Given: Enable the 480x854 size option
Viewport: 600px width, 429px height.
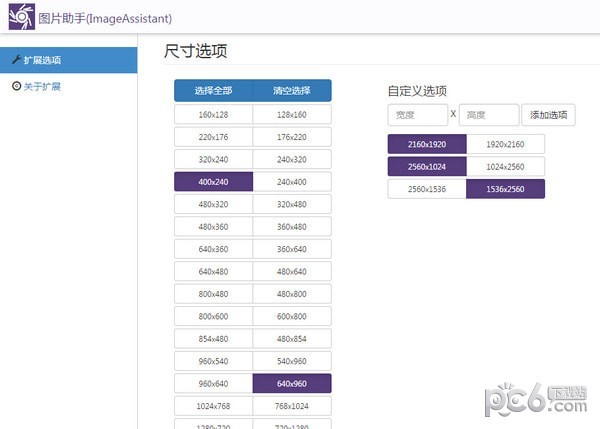Looking at the screenshot, I should pyautogui.click(x=292, y=339).
